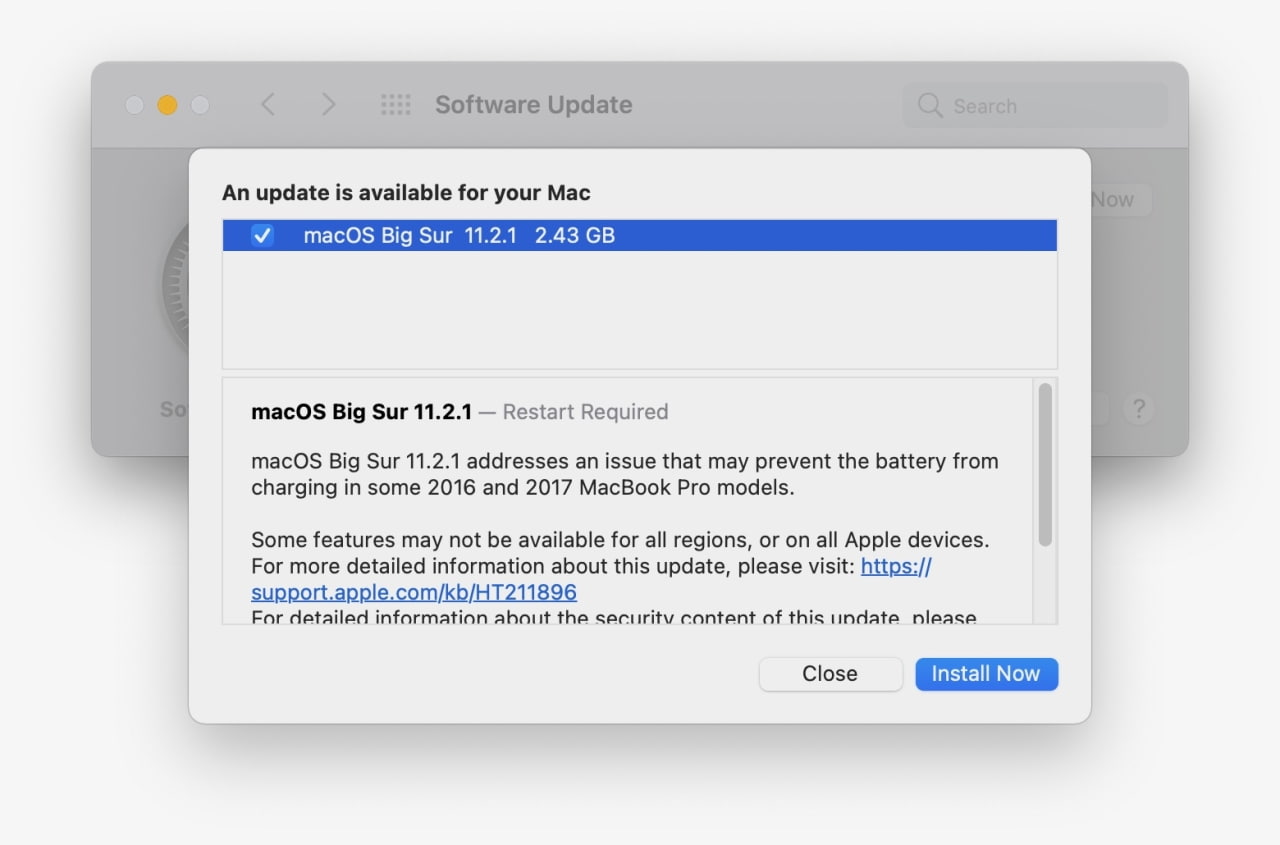The image size is (1280, 845).
Task: Click the magnifying glass search icon
Action: (930, 106)
